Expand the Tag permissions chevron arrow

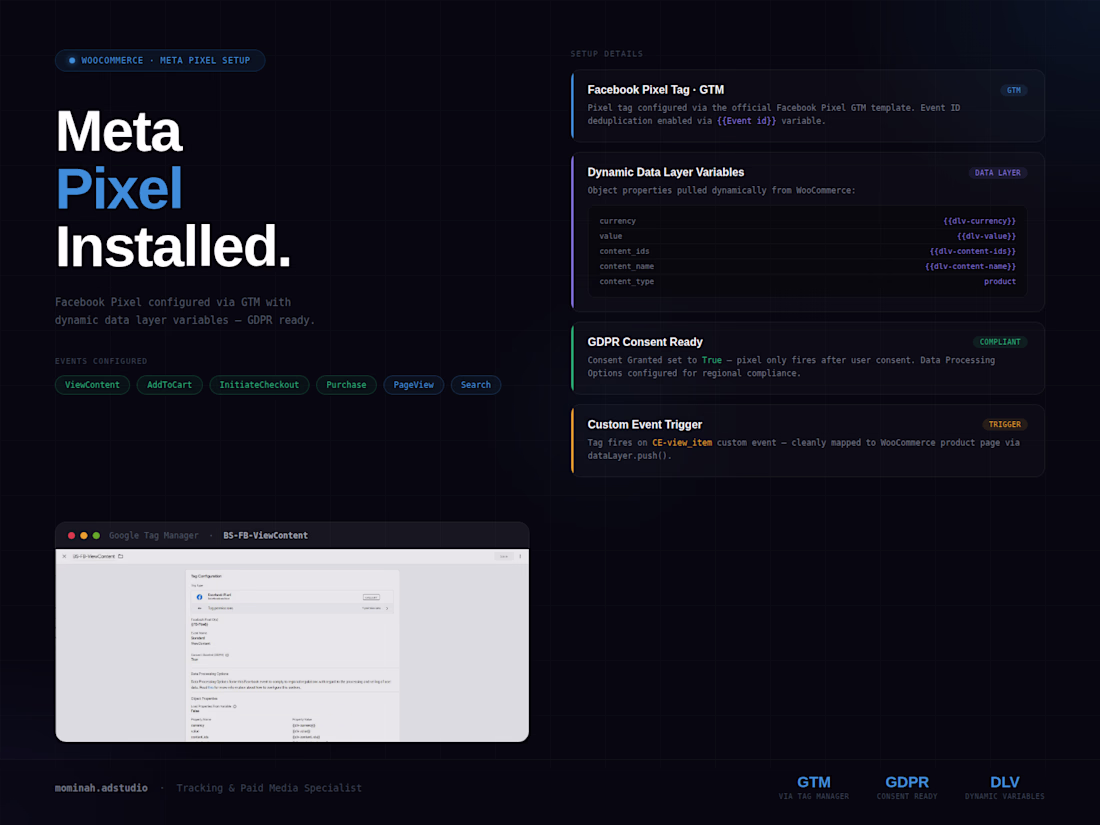(x=387, y=608)
